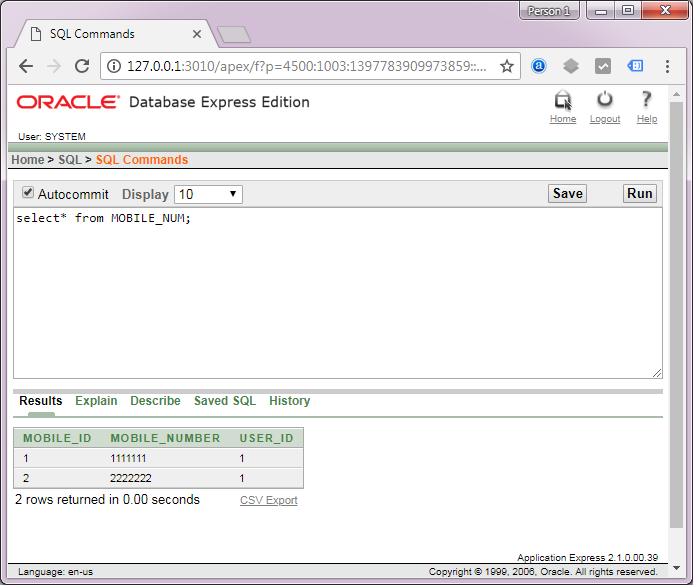Viewport: 693px width, 585px height.
Task: Click the 'User: SYSTEM' label
Action: pos(52,137)
